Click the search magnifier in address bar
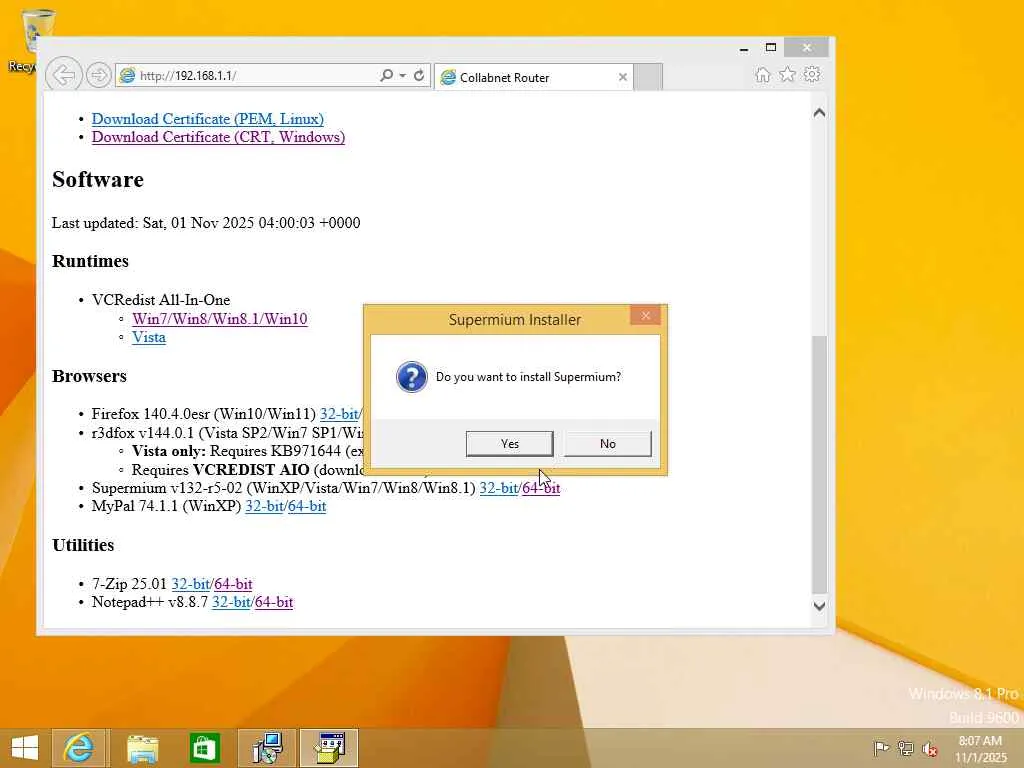The width and height of the screenshot is (1024, 768). [387, 76]
